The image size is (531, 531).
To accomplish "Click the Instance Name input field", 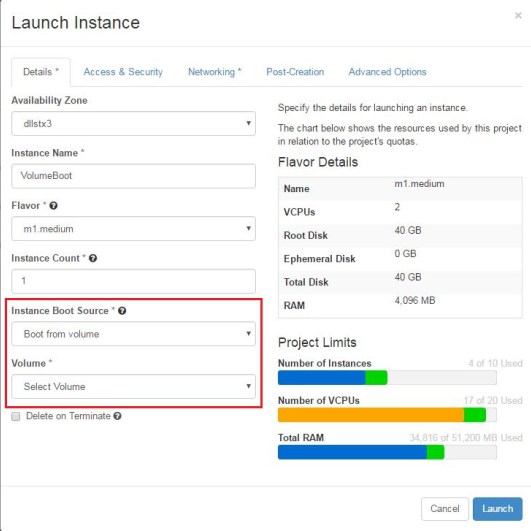I will click(x=133, y=176).
